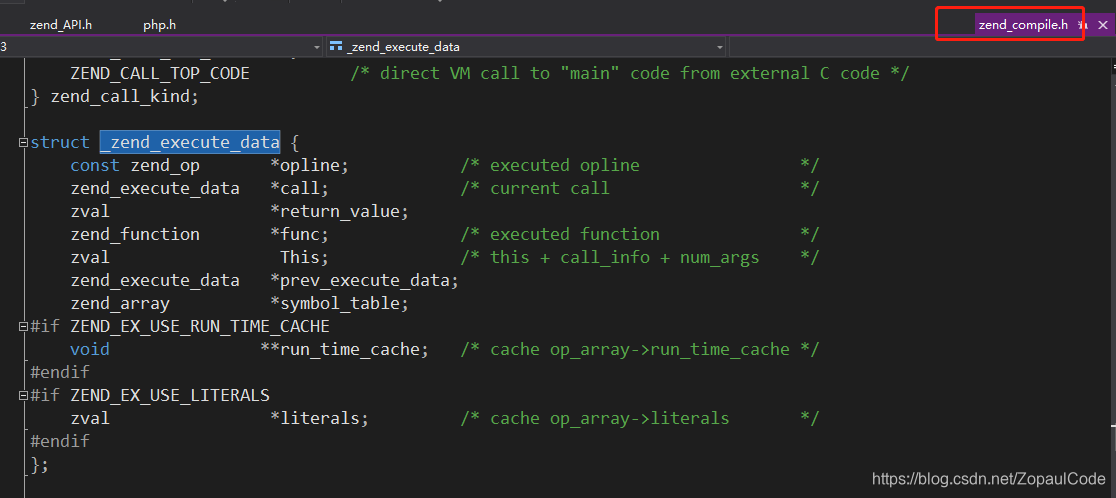
Task: Click the struct keyword
Action: tap(60, 142)
